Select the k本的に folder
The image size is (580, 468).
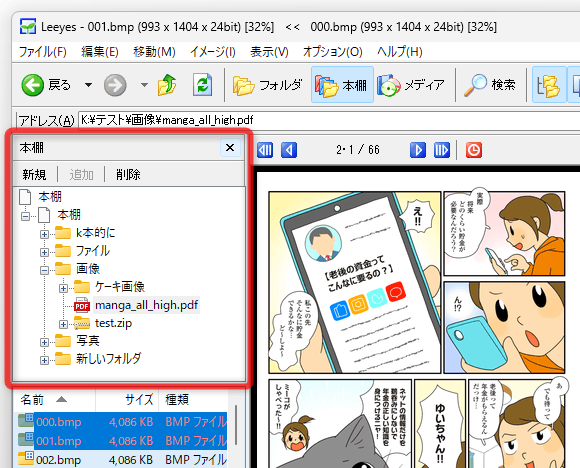pos(95,233)
